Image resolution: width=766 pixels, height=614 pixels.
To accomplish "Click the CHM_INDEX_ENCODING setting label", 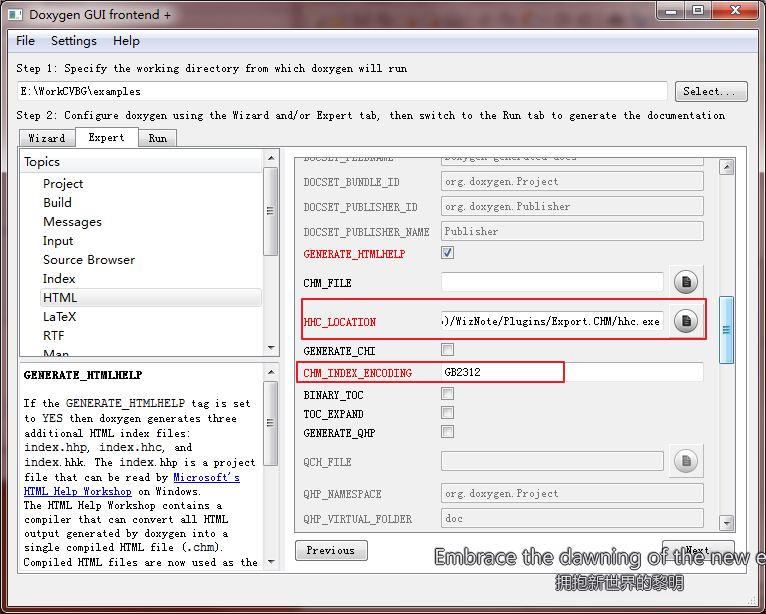I will coord(358,373).
